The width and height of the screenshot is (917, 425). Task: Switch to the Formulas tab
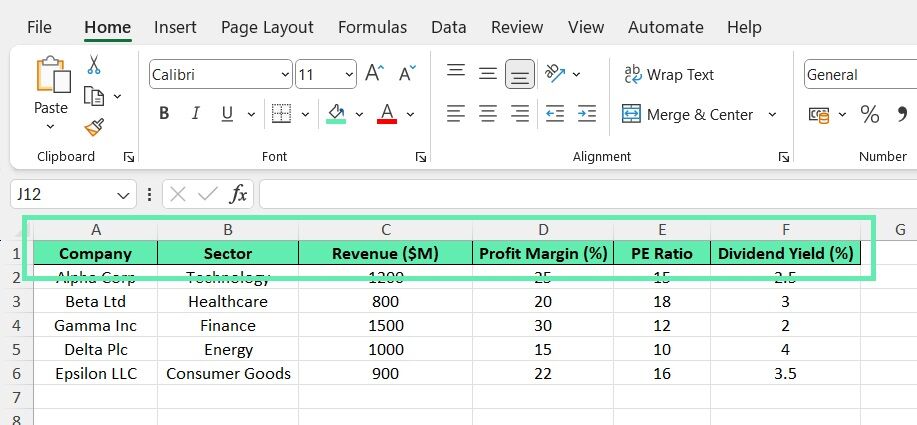pos(372,27)
